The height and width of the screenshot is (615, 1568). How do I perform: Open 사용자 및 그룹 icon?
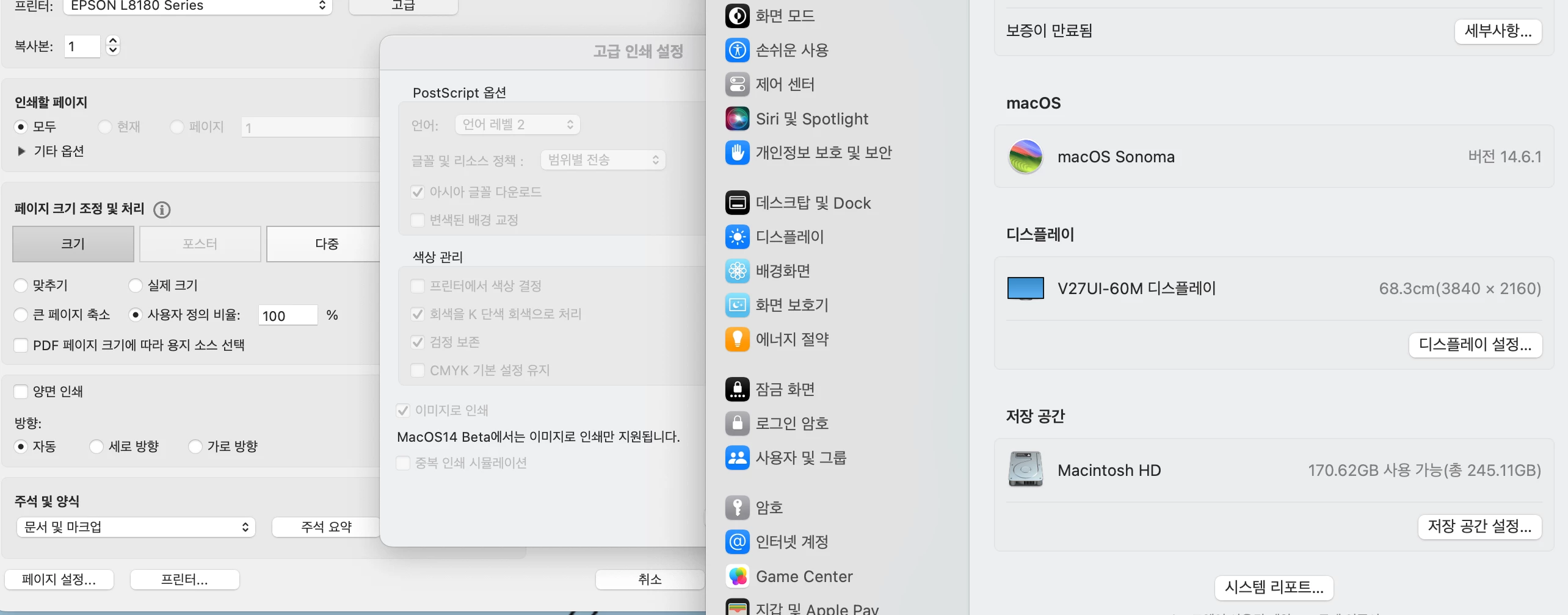(x=737, y=458)
